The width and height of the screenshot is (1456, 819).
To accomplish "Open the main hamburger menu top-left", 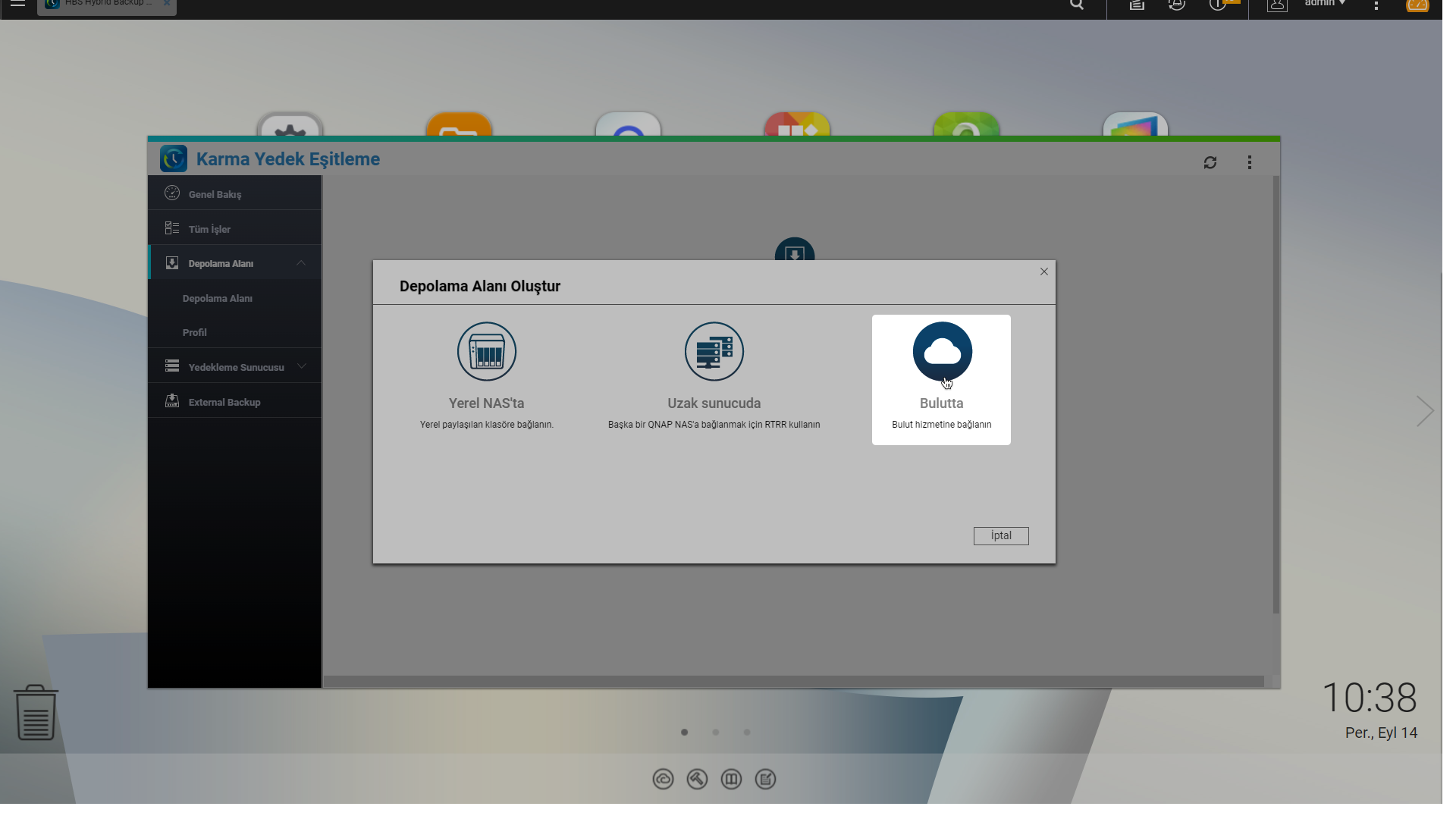I will 17,5.
